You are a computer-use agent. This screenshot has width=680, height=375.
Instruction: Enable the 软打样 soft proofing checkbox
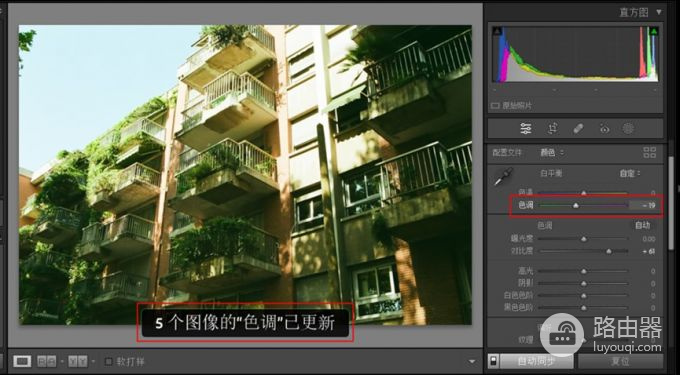click(x=109, y=361)
